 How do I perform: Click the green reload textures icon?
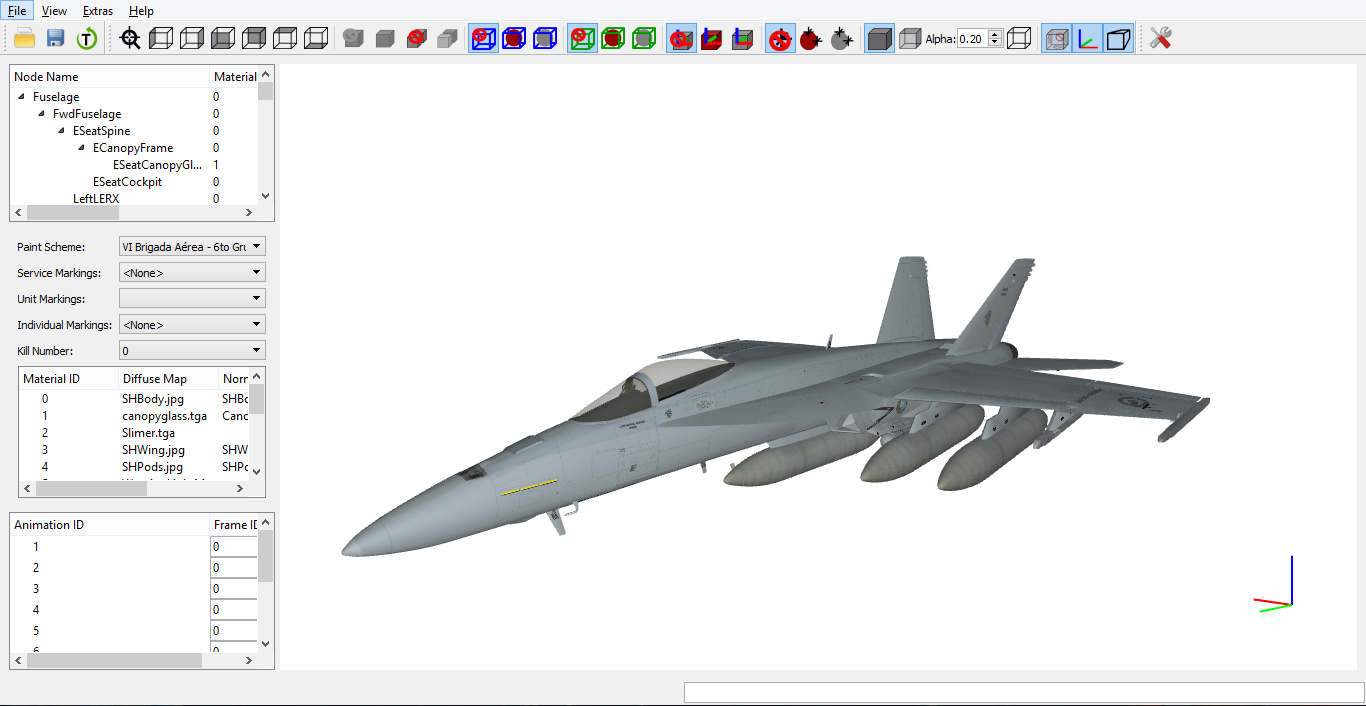point(87,39)
